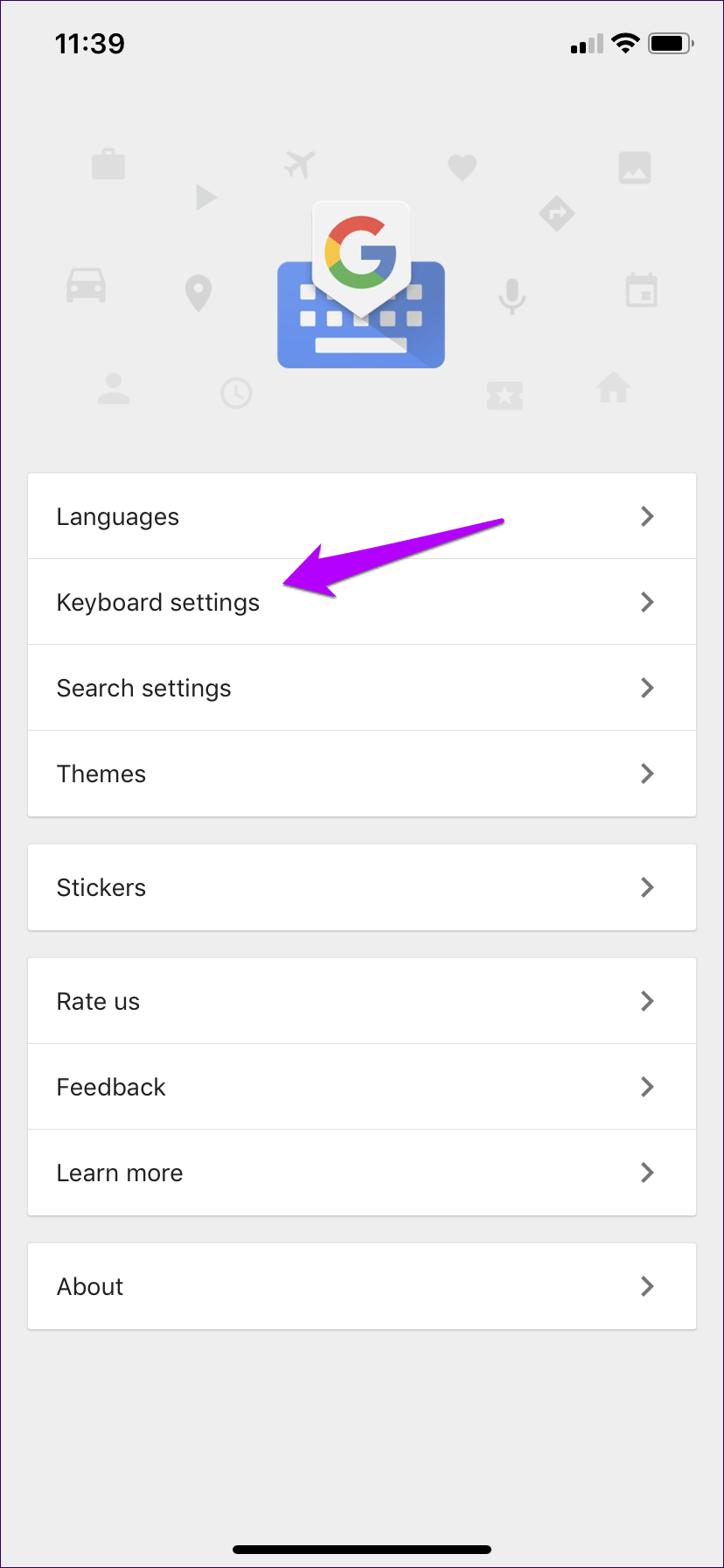The width and height of the screenshot is (724, 1568).
Task: Open Keyboard settings
Action: [x=158, y=602]
